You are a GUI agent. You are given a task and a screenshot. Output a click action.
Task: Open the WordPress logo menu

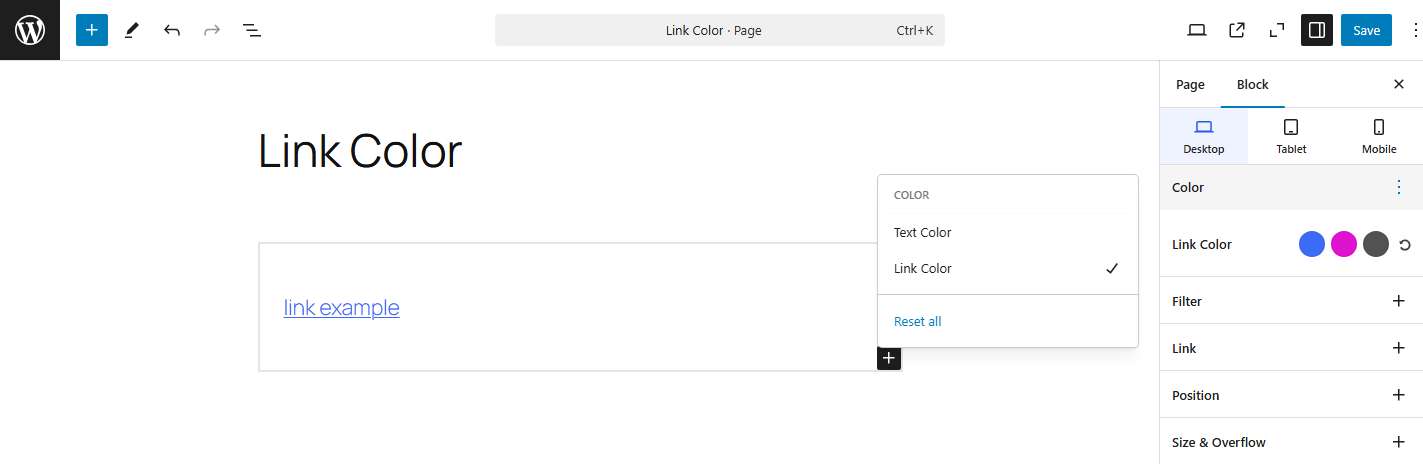tap(30, 30)
